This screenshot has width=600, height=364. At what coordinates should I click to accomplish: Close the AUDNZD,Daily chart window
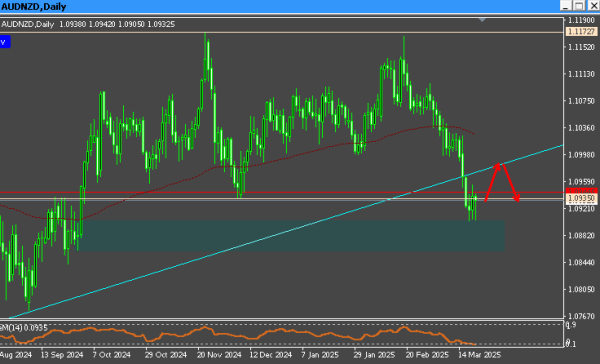pyautogui.click(x=593, y=6)
